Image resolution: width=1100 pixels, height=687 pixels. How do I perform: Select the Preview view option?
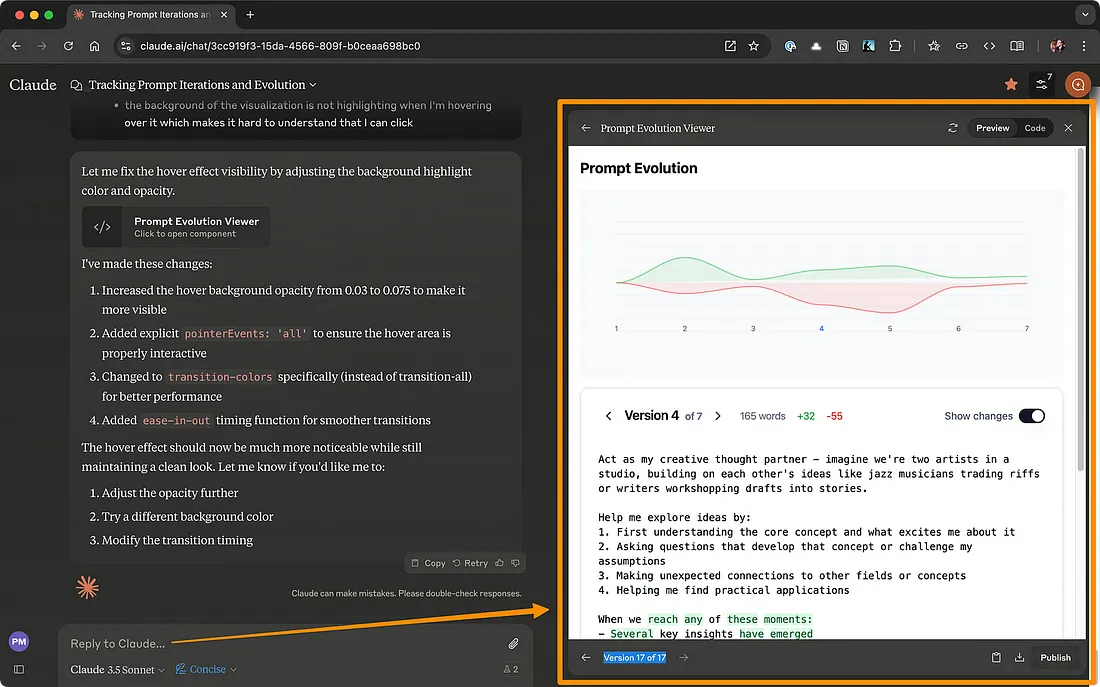pos(992,128)
